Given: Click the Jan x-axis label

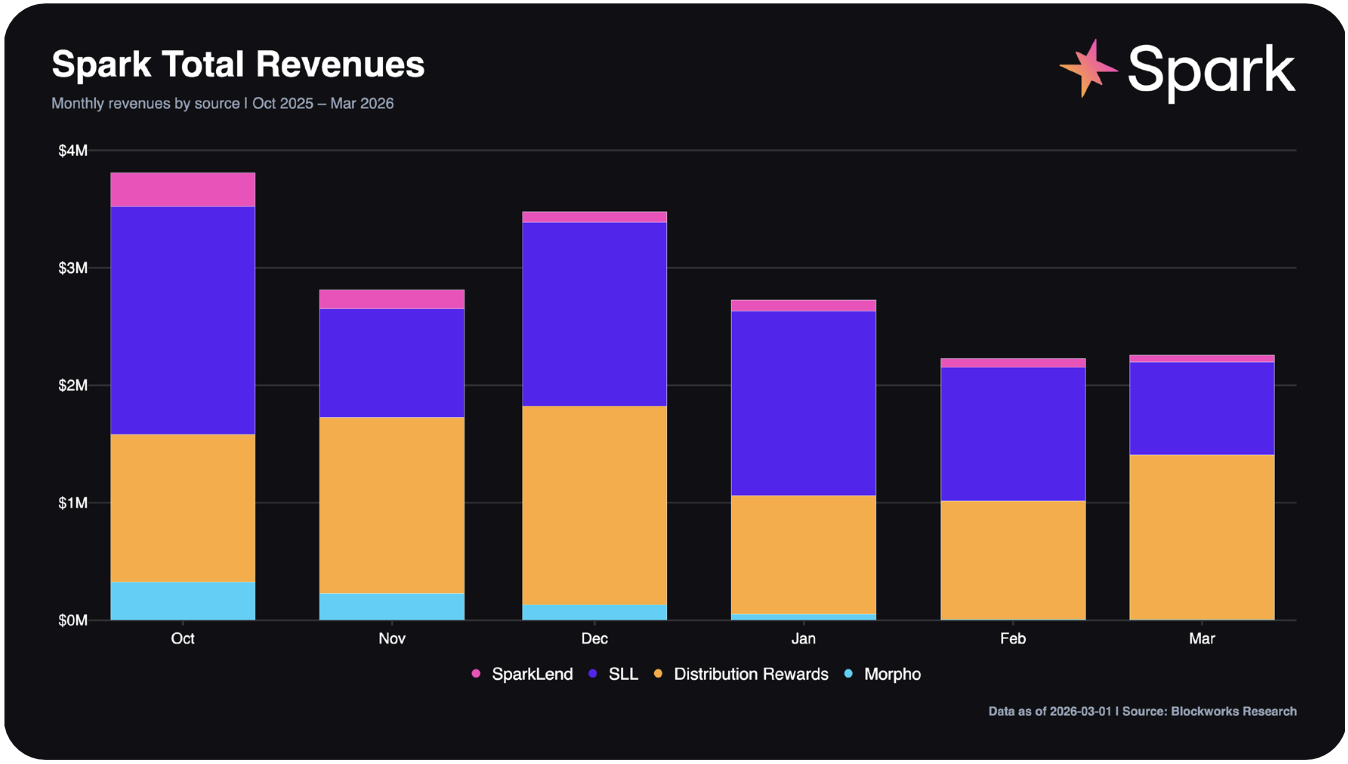Looking at the screenshot, I should (804, 639).
